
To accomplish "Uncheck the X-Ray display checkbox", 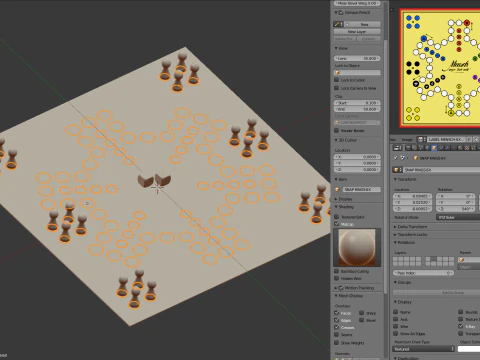I will (x=461, y=326).
